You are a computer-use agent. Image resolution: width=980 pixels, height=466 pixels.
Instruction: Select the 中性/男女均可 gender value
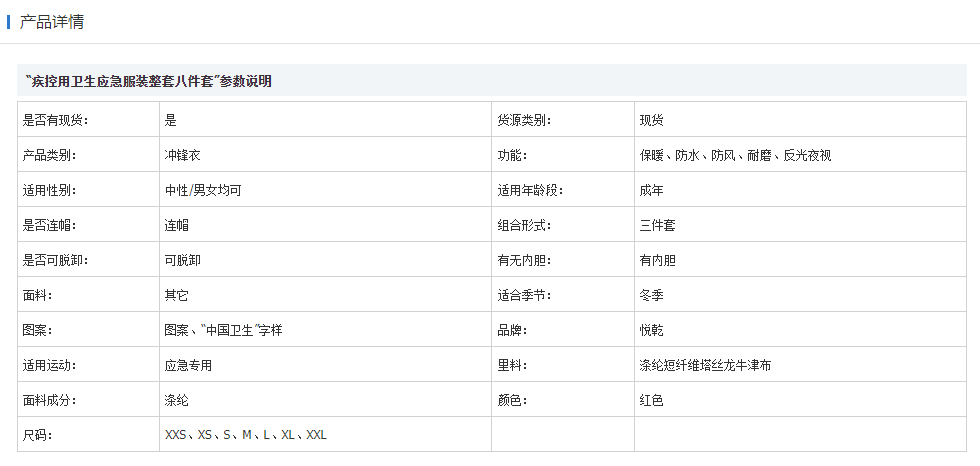(203, 191)
